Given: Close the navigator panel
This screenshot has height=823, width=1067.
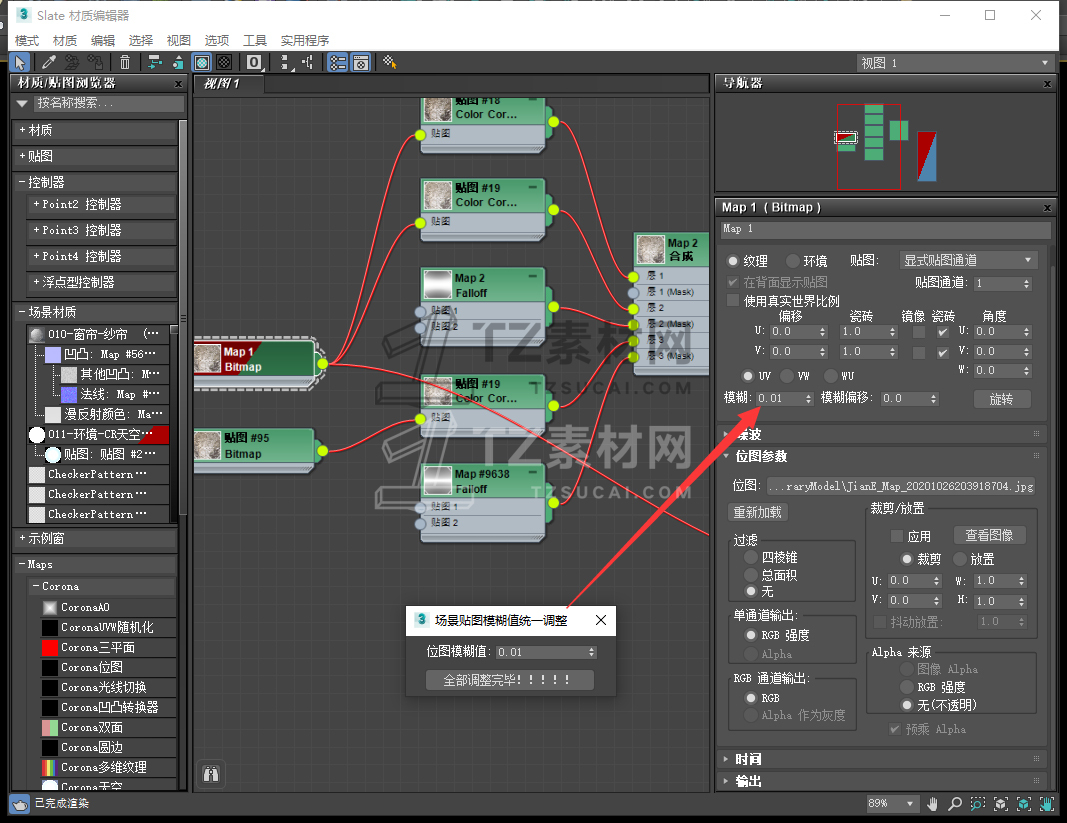Looking at the screenshot, I should [1047, 84].
